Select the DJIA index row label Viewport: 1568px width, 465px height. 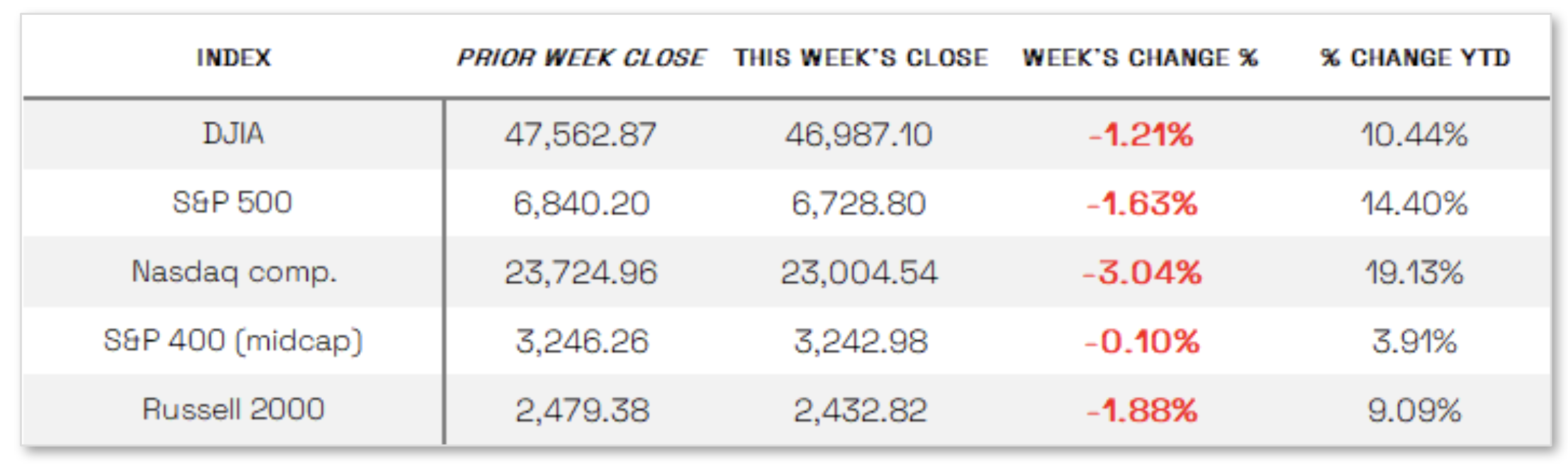point(233,133)
